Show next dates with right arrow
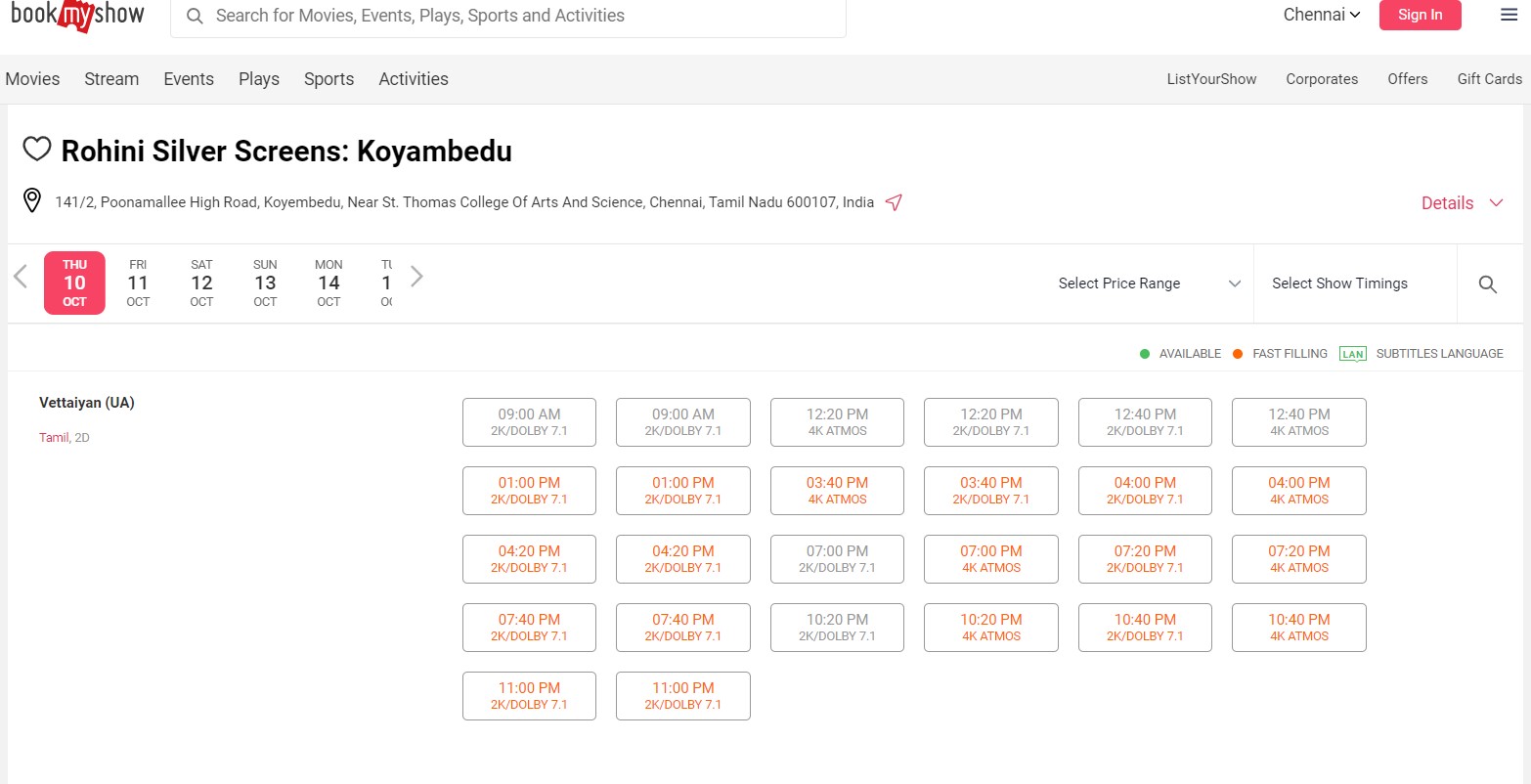The image size is (1531, 784). point(416,277)
